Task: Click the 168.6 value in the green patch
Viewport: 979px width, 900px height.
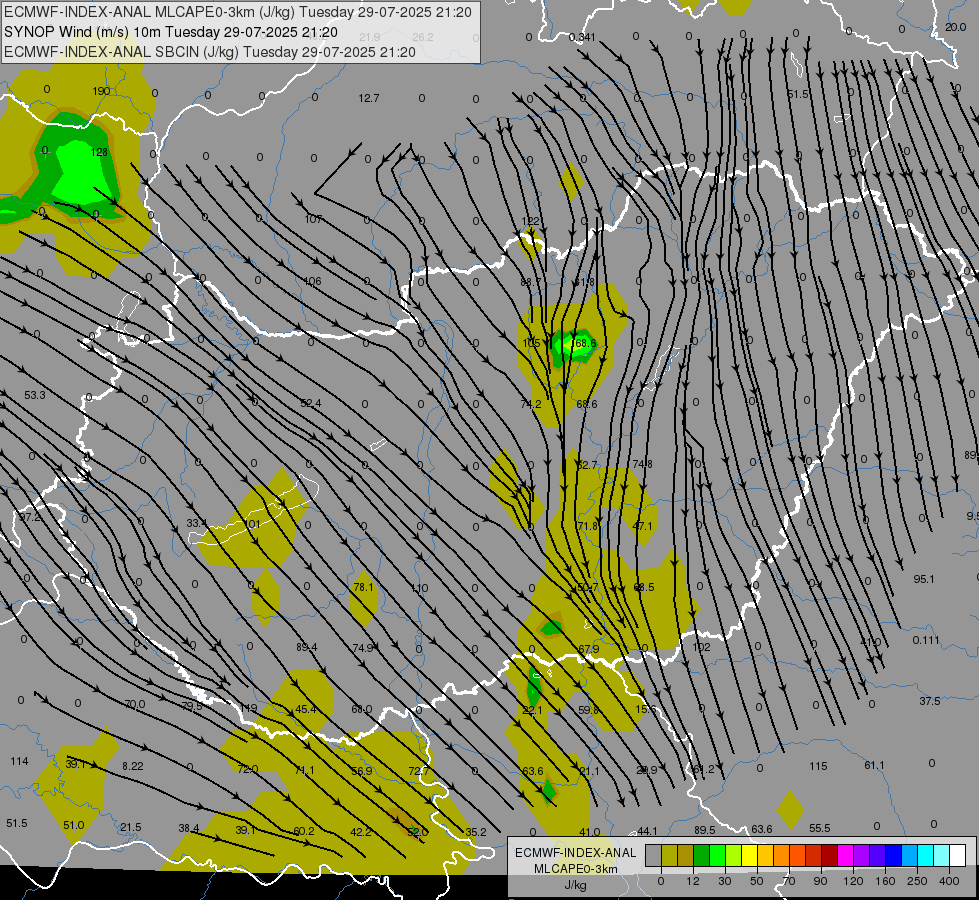Action: [584, 344]
